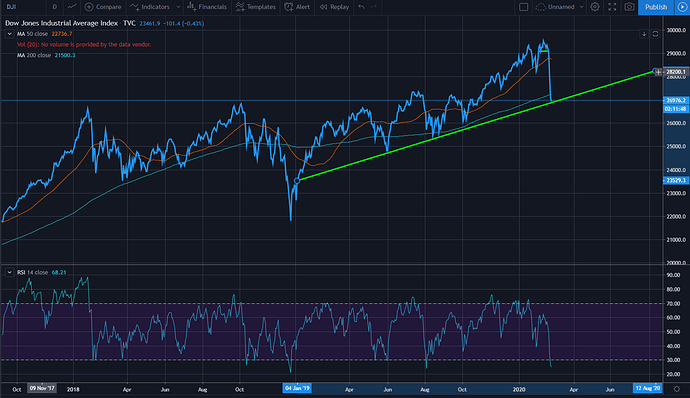Collapse the RSI legend chevron
Image resolution: width=690 pixels, height=398 pixels.
click(x=9, y=273)
